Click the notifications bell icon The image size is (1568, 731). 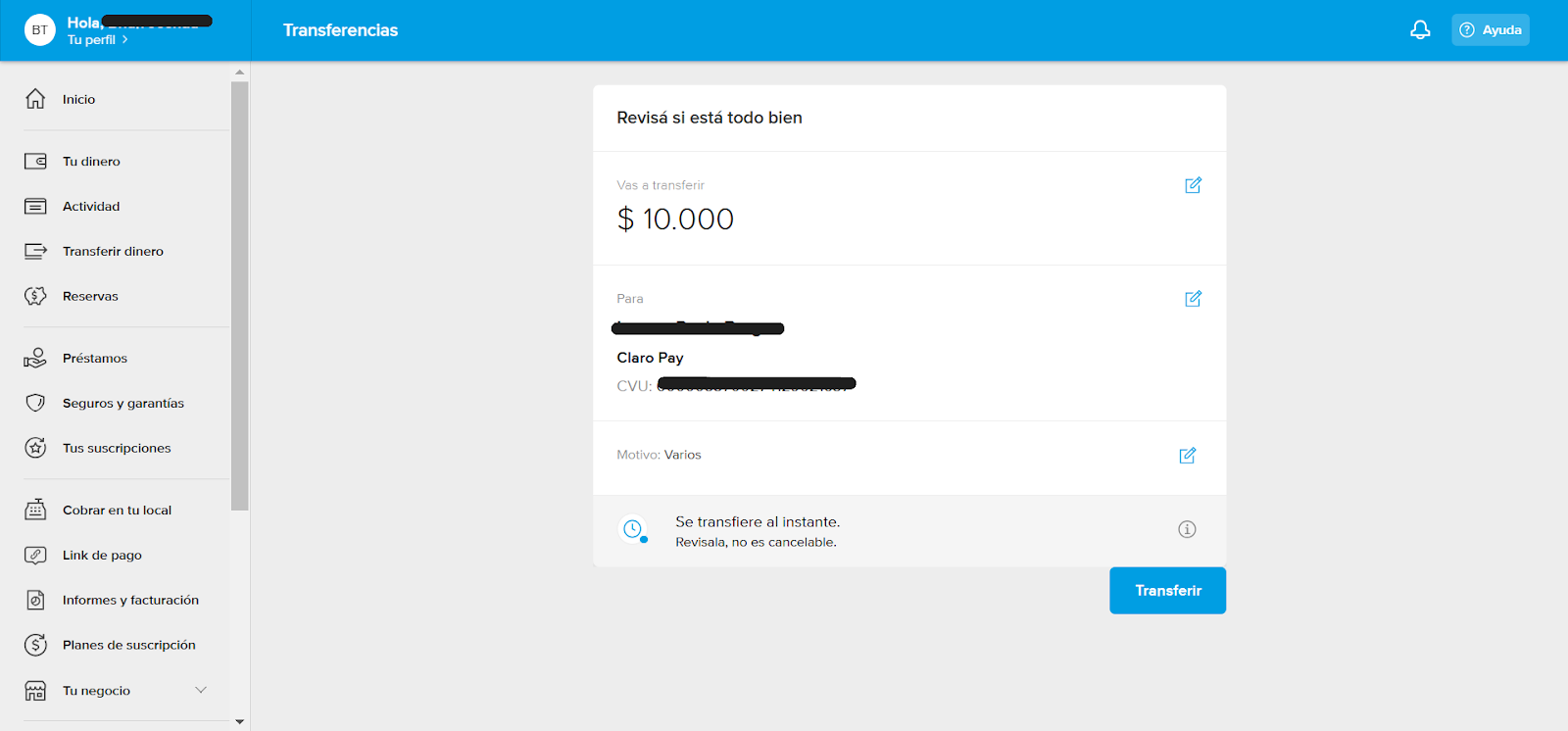click(x=1420, y=30)
